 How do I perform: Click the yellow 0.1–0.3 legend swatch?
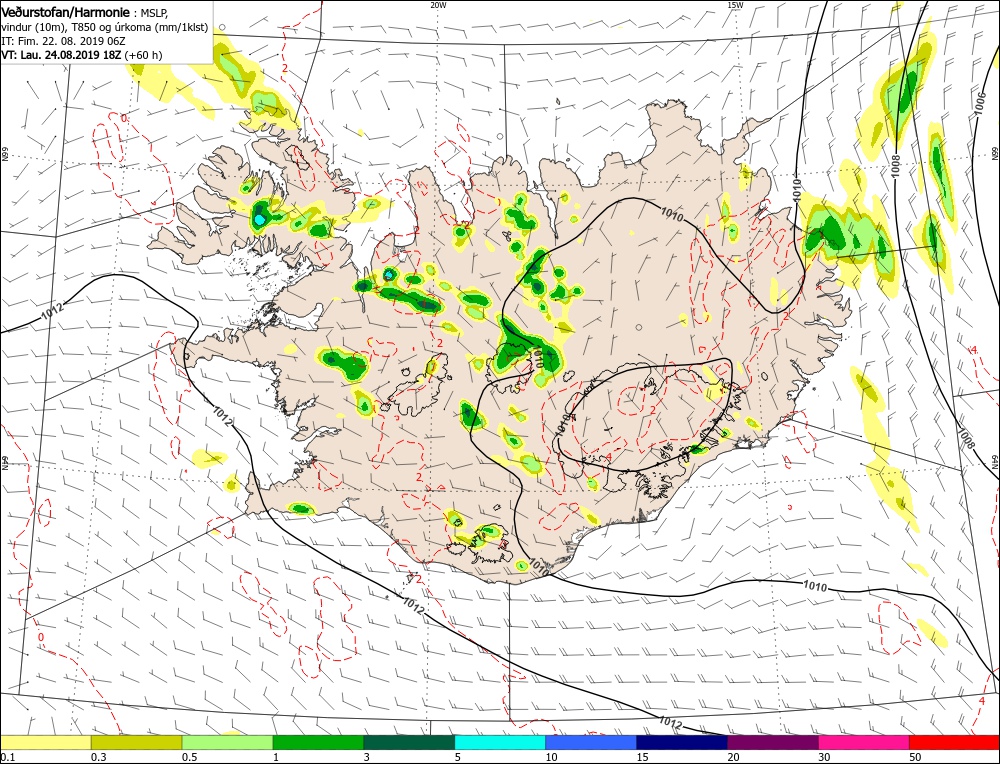[x=46, y=742]
